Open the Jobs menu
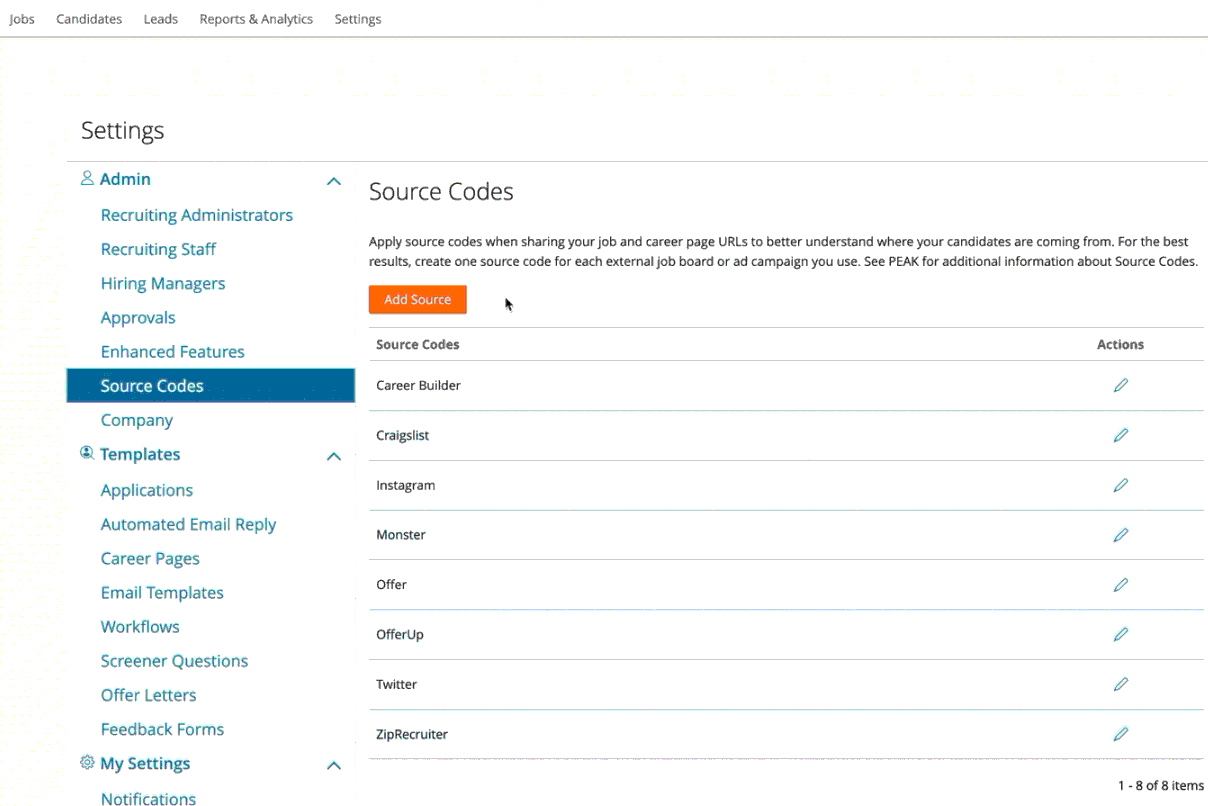Screen dimensions: 1208x806 click(x=21, y=19)
